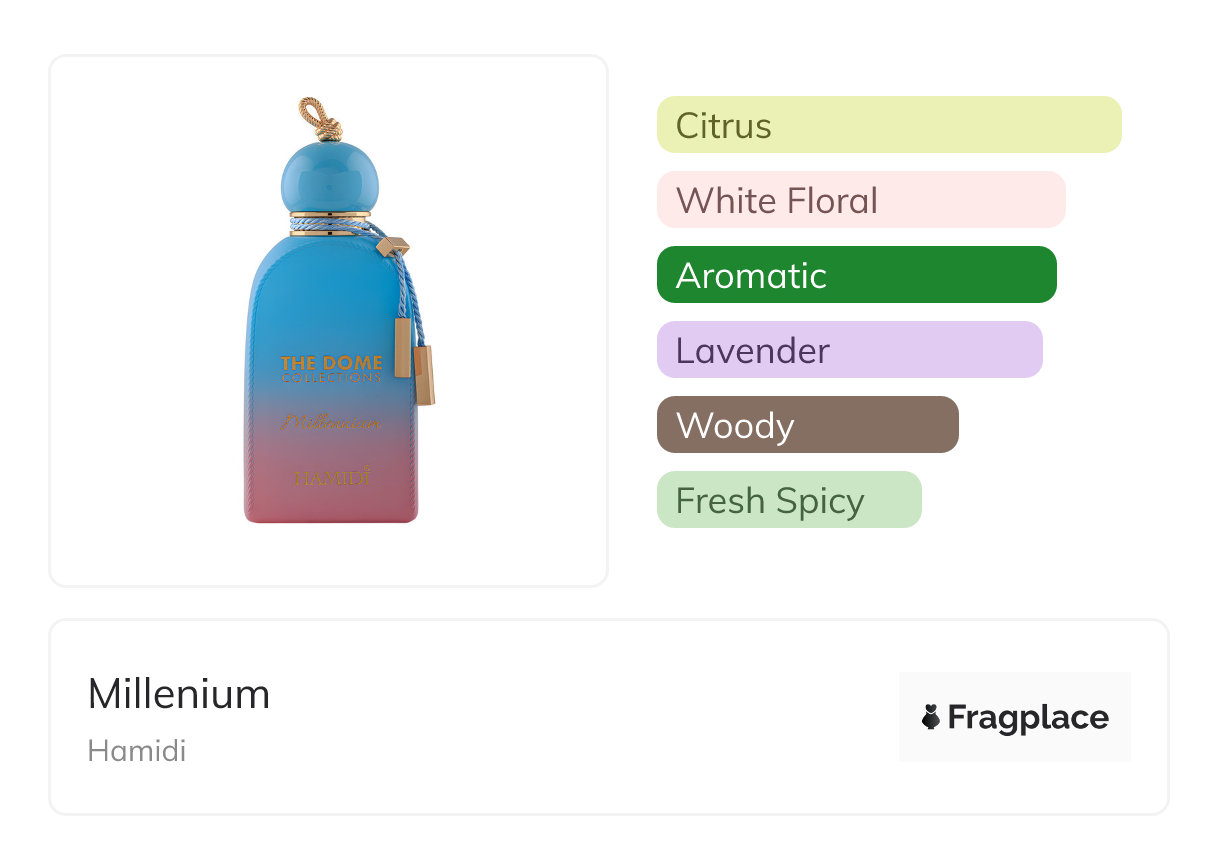Screen dimensions: 1218x864
Task: Select the White Floral accord bar
Action: [861, 200]
